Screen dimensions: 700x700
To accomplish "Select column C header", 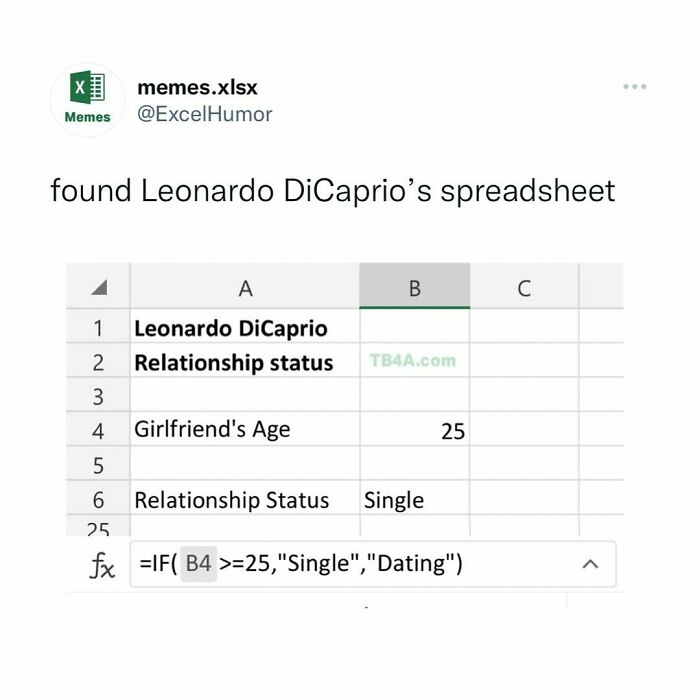I will point(523,289).
